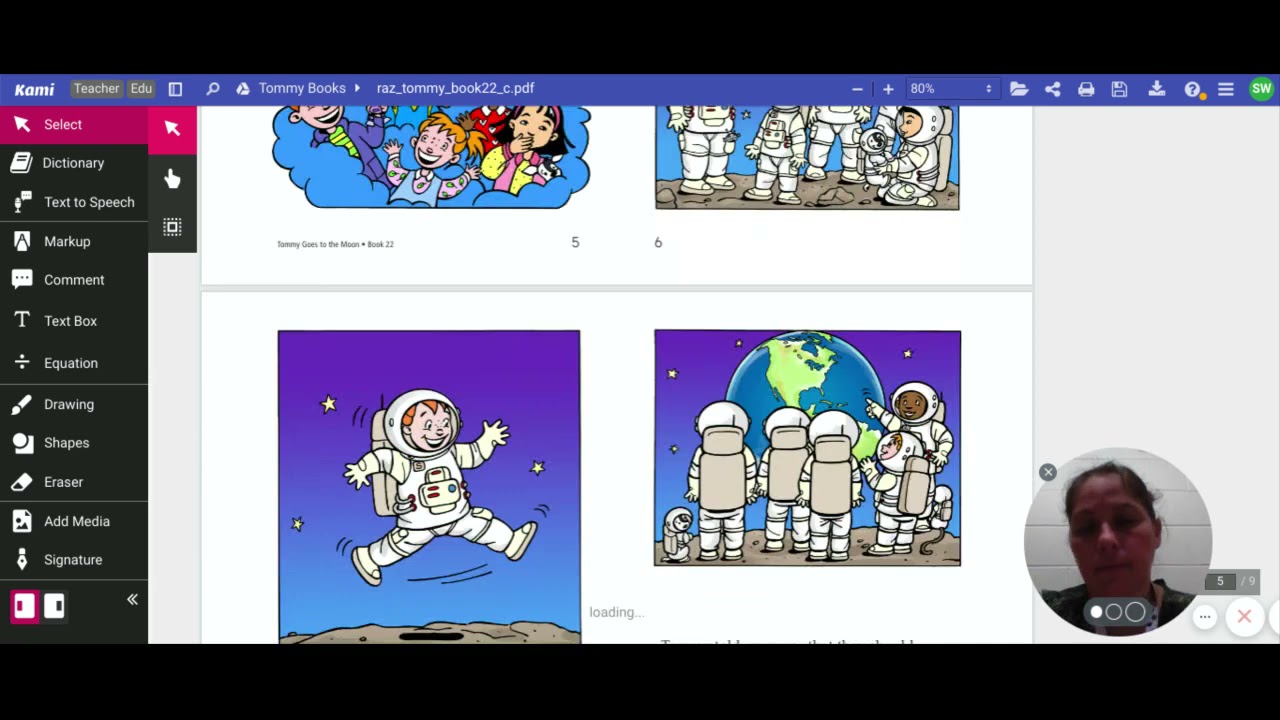Open the recording more-options dots
1280x720 pixels.
(x=1205, y=617)
